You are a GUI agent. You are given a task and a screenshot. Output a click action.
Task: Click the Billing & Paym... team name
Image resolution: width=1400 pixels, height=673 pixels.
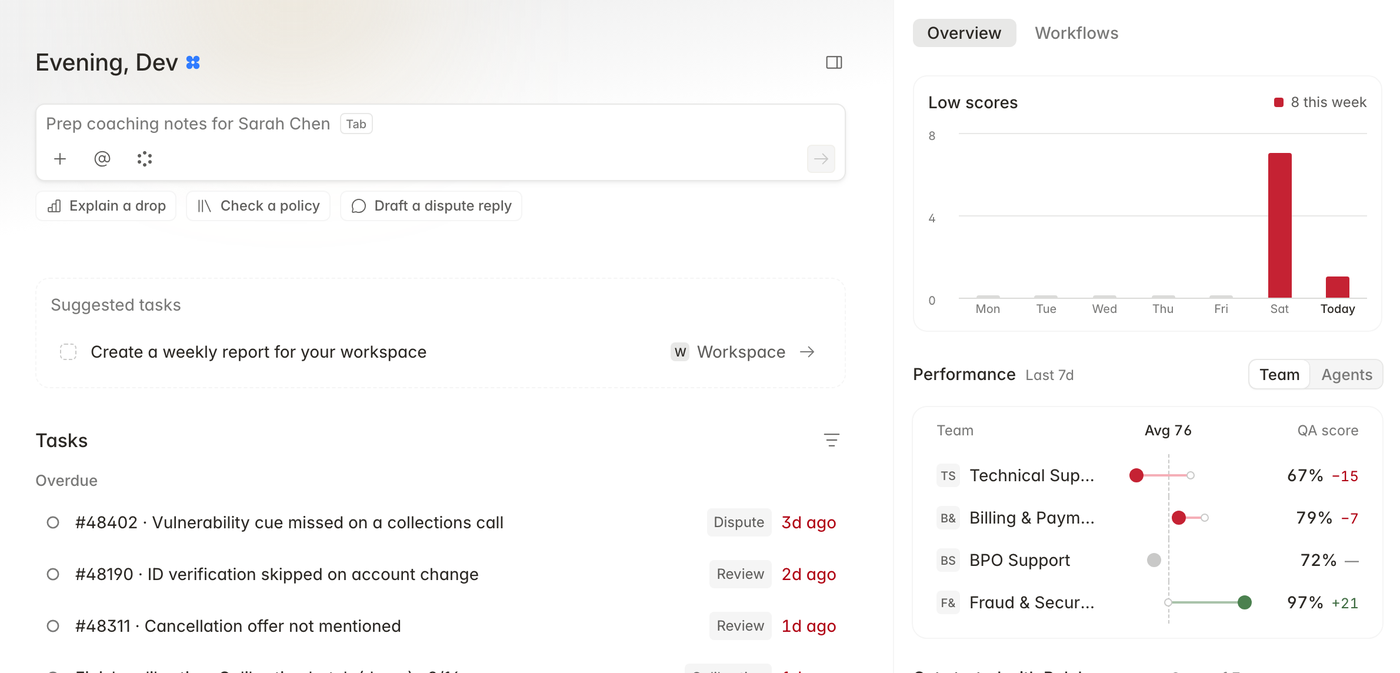[1032, 518]
